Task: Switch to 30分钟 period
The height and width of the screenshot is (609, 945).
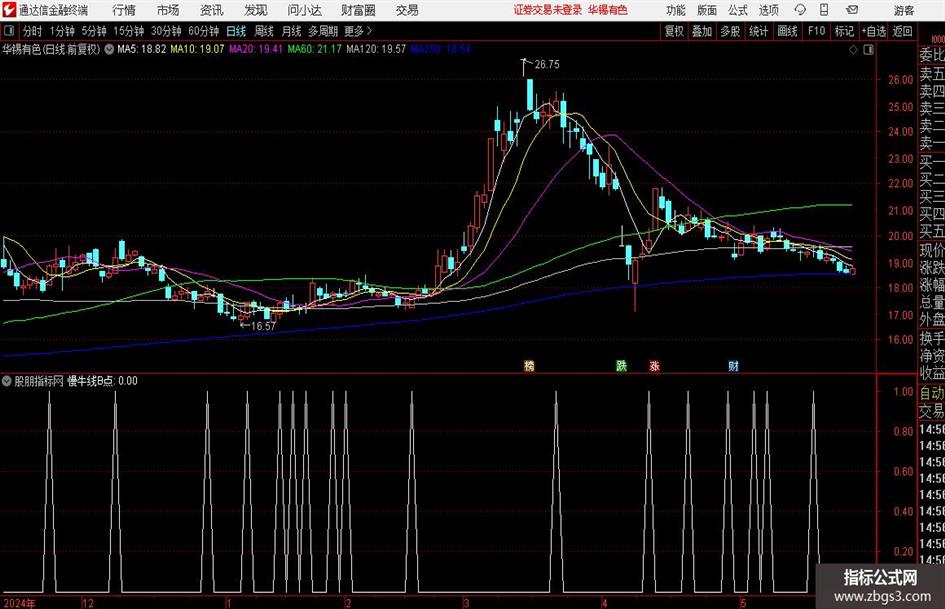Action: [x=166, y=31]
